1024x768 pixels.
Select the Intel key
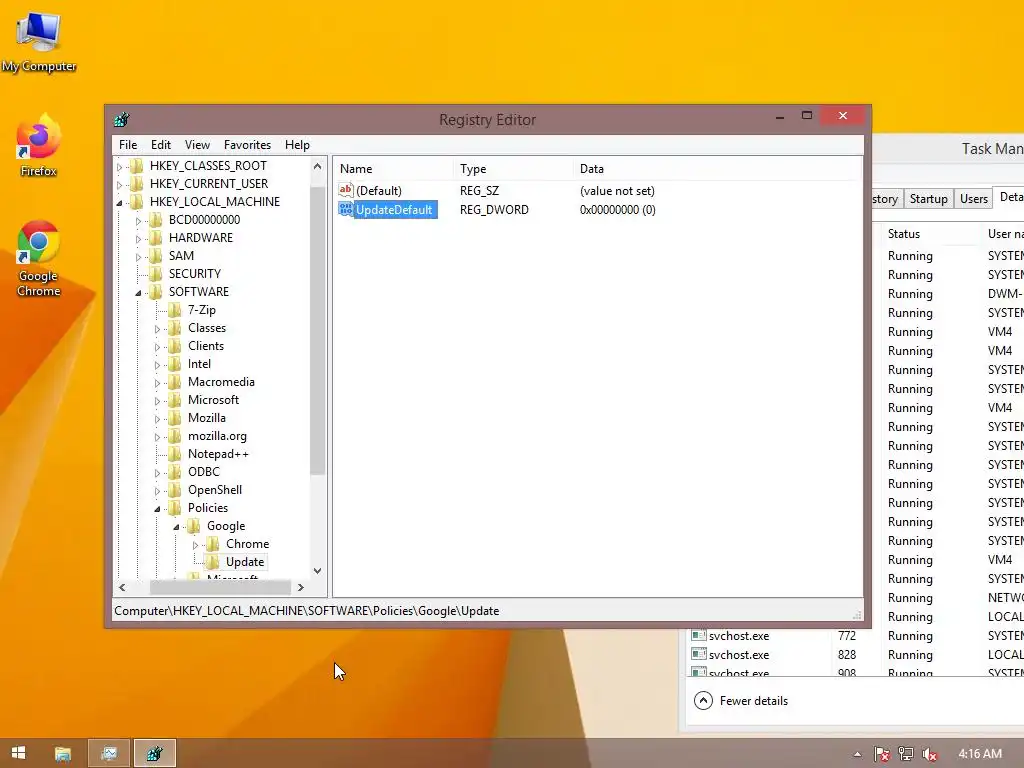tap(199, 364)
